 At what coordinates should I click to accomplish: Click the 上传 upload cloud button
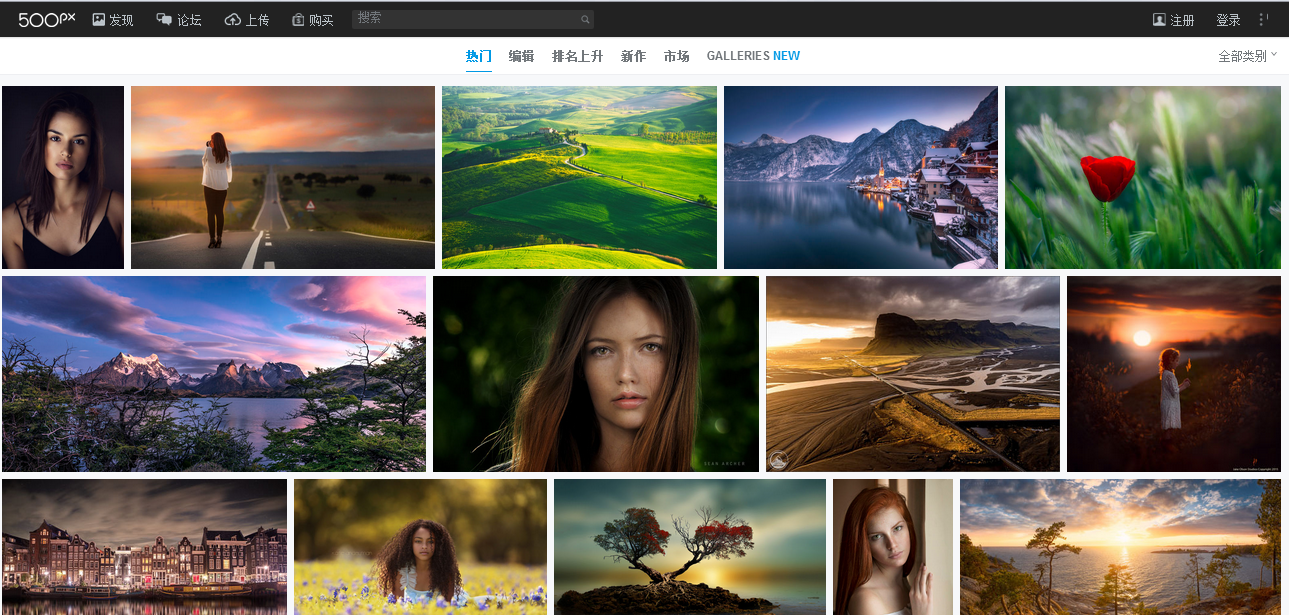[247, 20]
